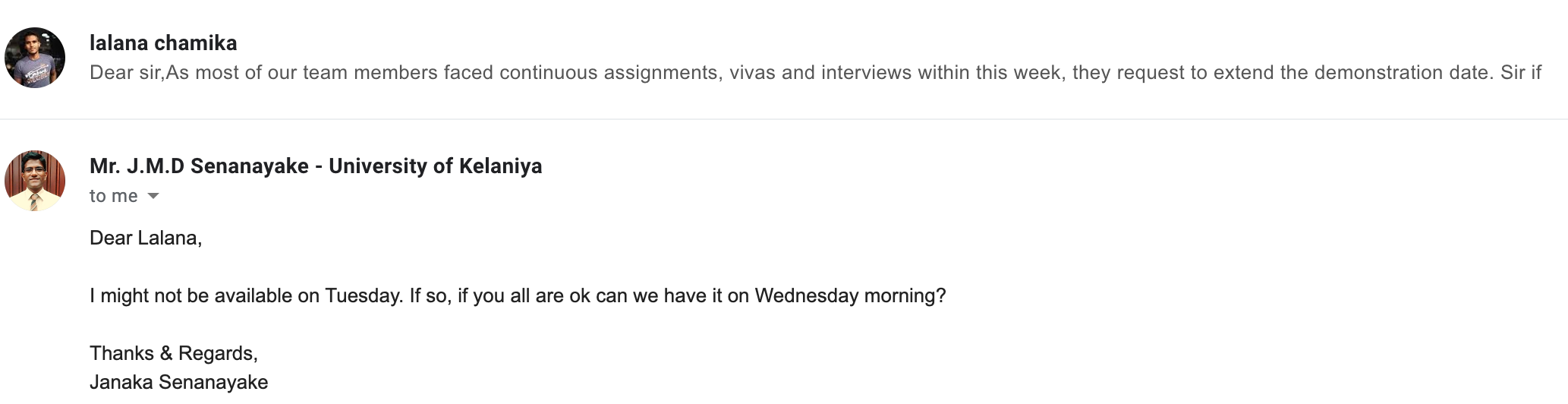Screen dimensions: 1568x404
Task: Click the word "Tuesday" in the reply
Action: point(363,295)
